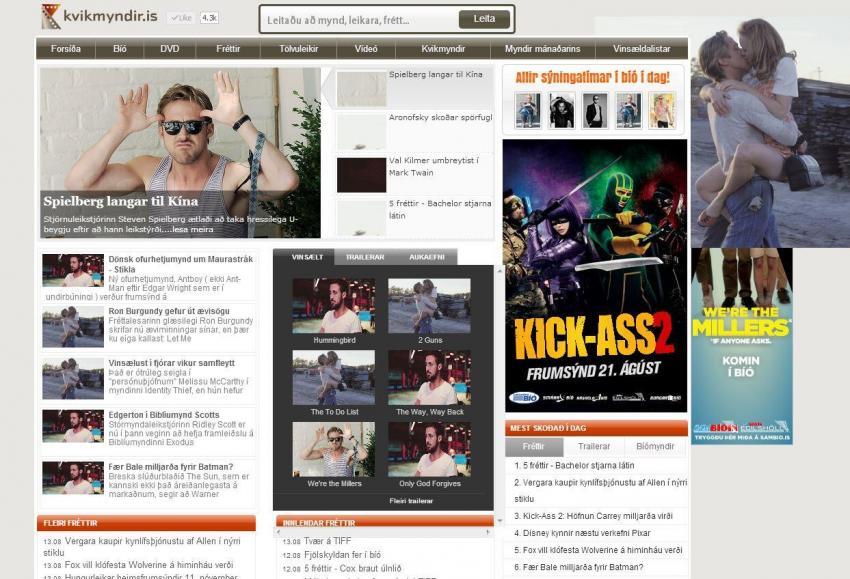Click the search input field
Screen dimensions: 850x579
pyautogui.click(x=360, y=20)
